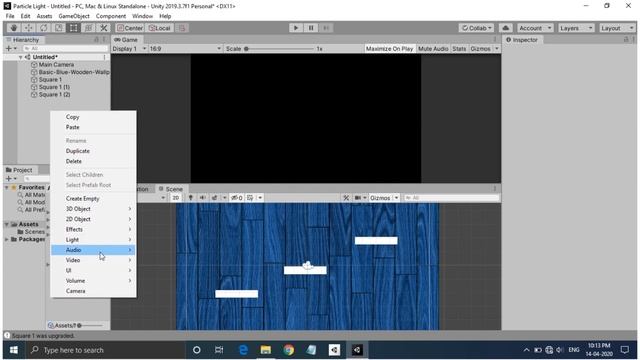Open File Explorer from the taskbar
640x360 pixels.
266,350
